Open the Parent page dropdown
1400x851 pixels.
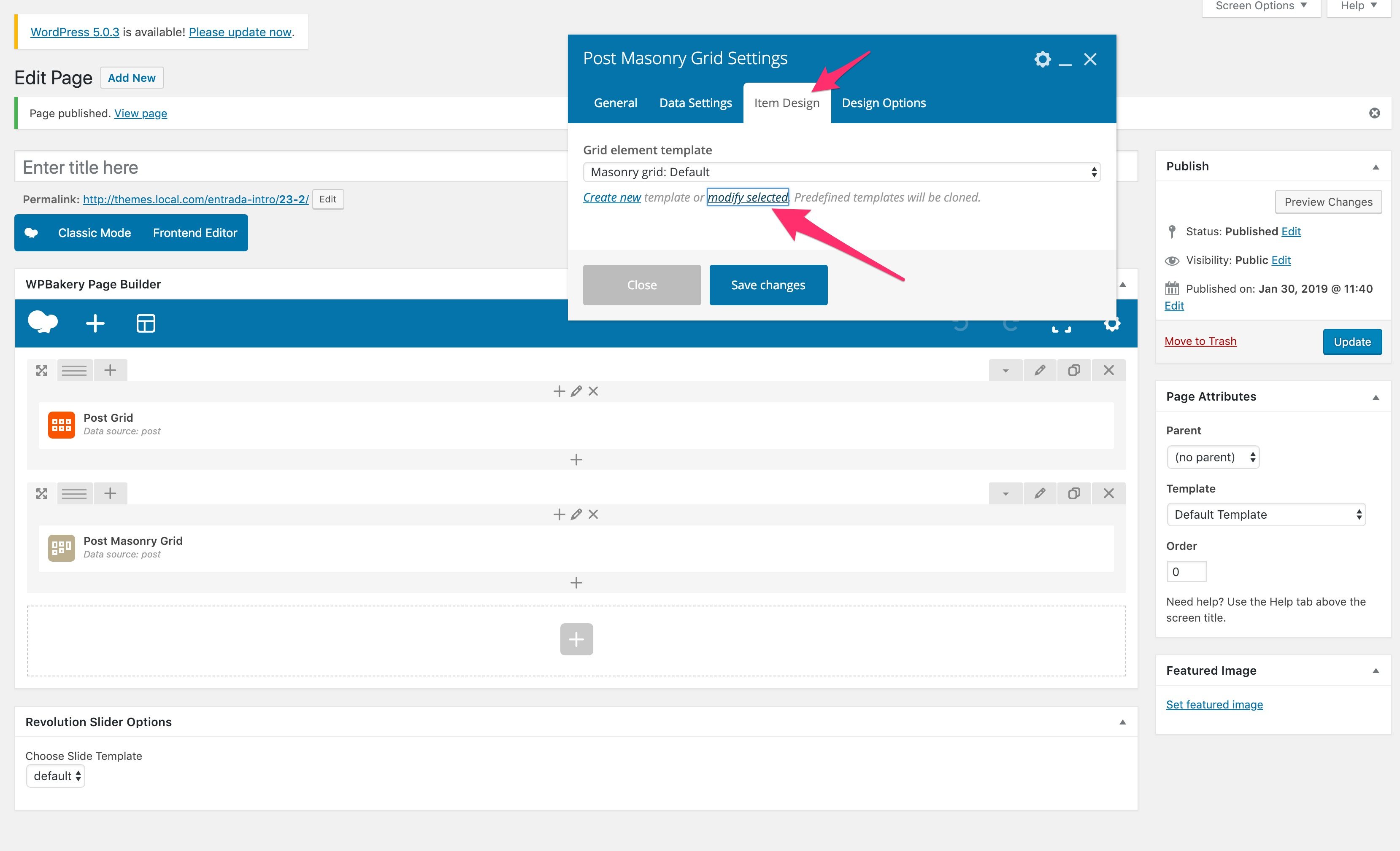[1213, 457]
